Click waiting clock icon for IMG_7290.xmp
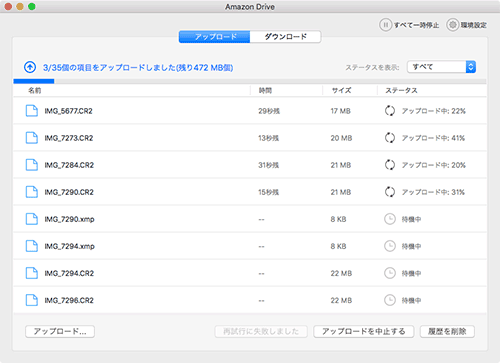Image resolution: width=500 pixels, height=363 pixels. [390, 219]
